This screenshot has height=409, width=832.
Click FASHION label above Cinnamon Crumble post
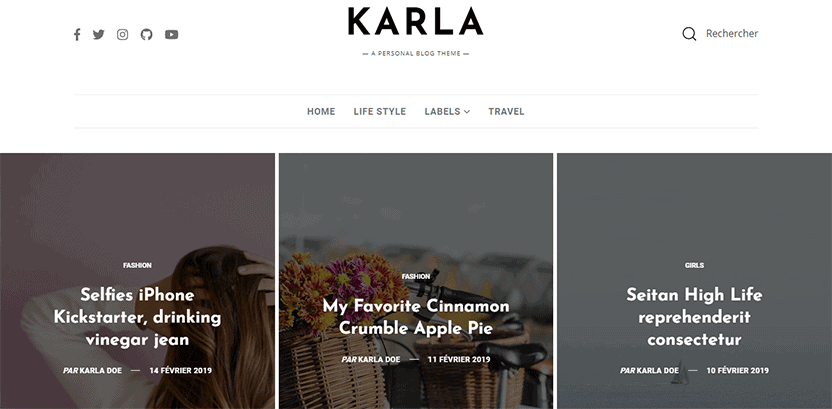[416, 276]
